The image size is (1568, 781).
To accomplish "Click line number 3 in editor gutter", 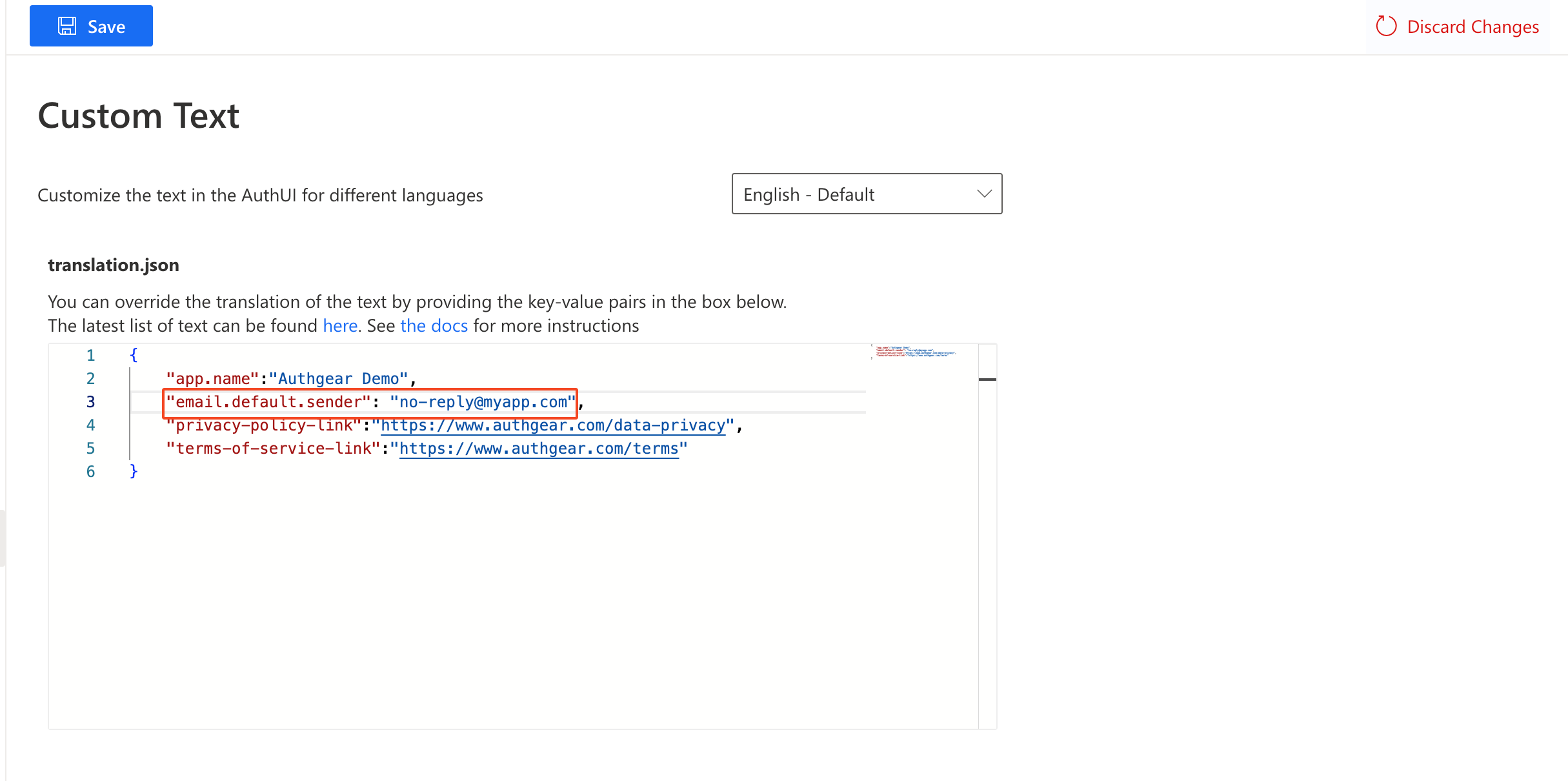I will tap(90, 402).
